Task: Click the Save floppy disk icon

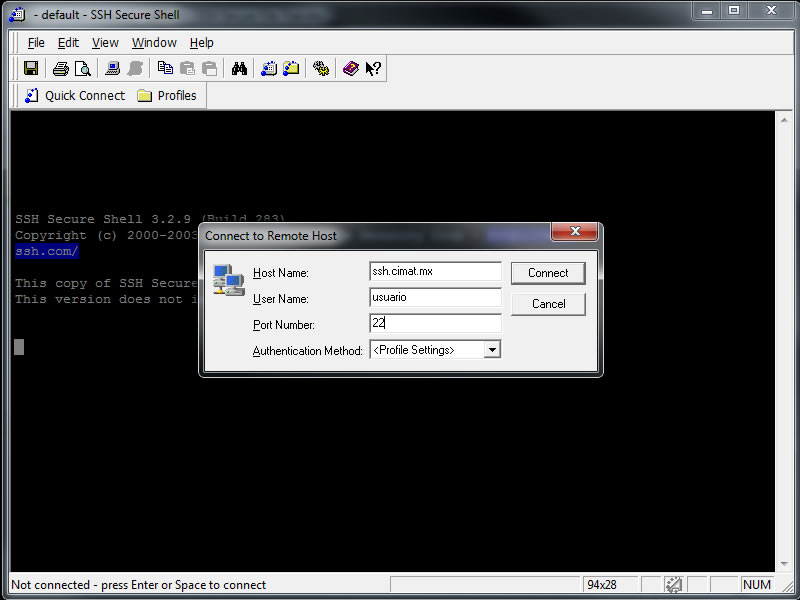Action: tap(31, 68)
